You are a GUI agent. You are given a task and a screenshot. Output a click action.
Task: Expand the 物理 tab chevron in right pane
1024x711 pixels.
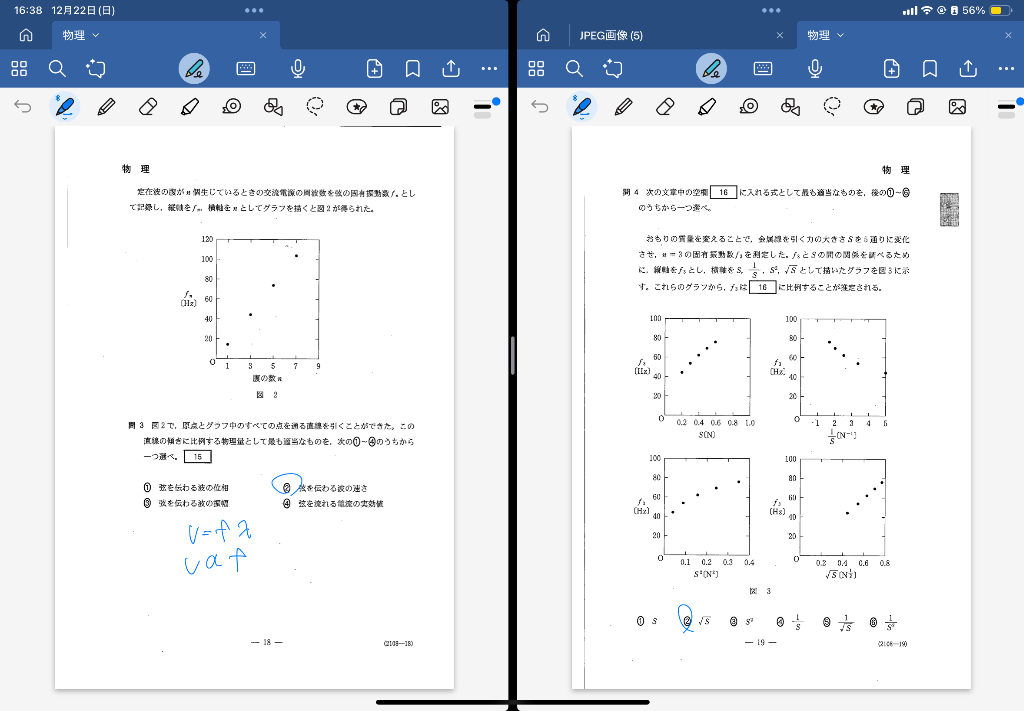coord(841,35)
